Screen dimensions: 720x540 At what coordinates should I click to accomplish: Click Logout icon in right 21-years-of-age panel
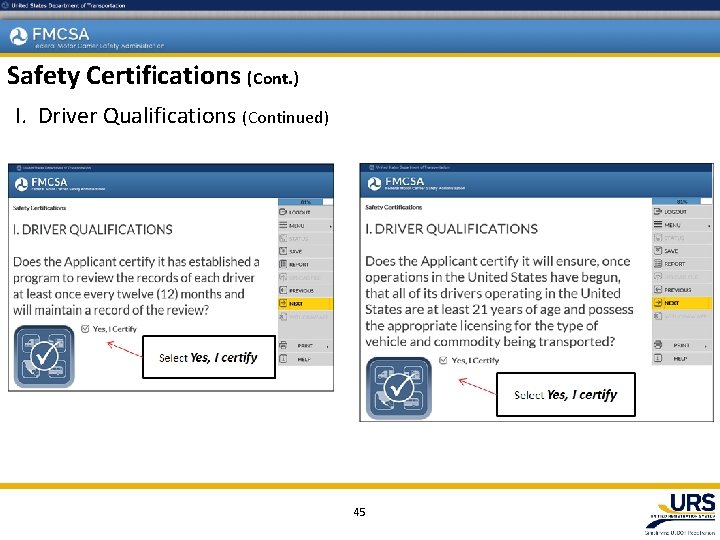658,211
